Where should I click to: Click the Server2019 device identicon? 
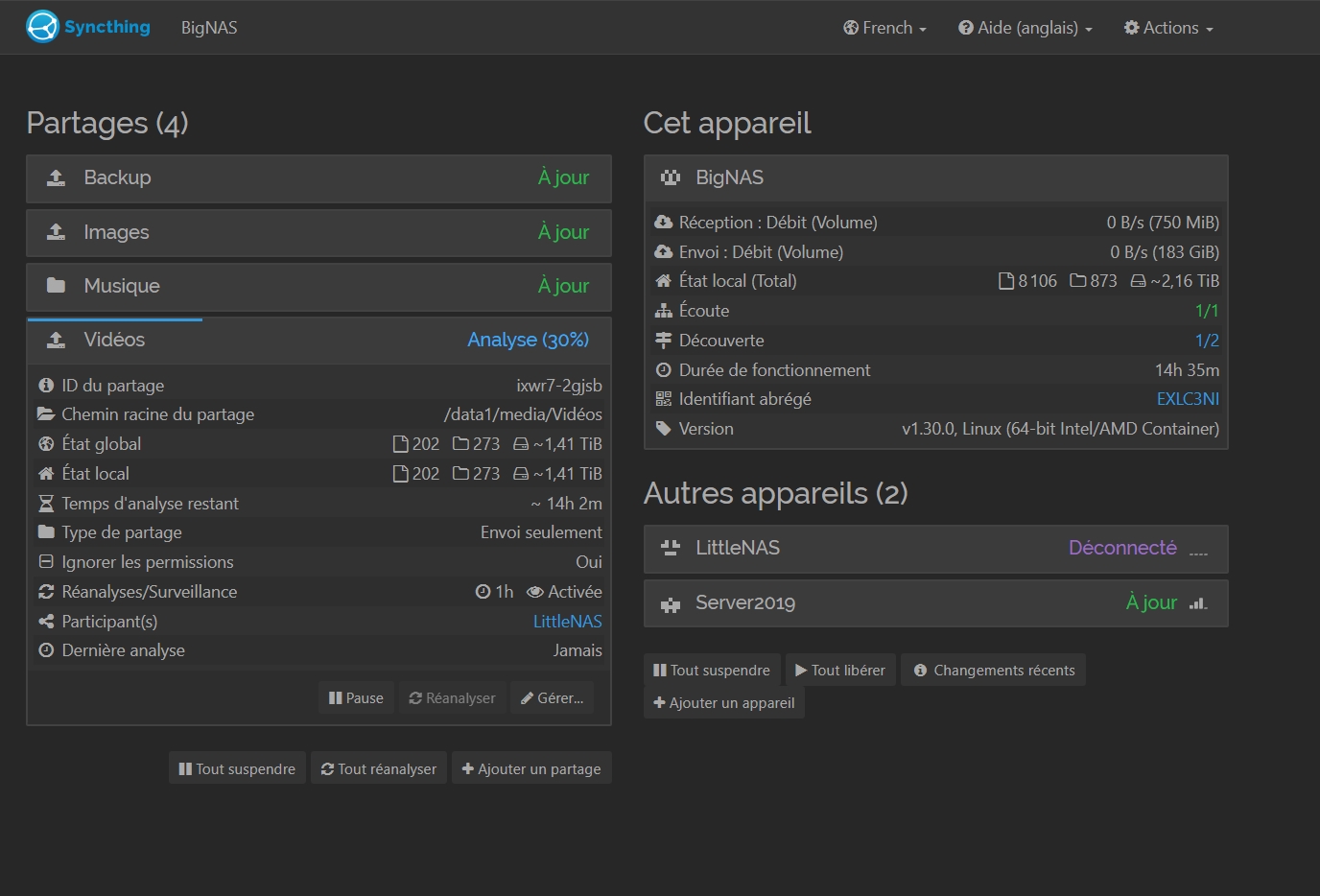tap(671, 603)
